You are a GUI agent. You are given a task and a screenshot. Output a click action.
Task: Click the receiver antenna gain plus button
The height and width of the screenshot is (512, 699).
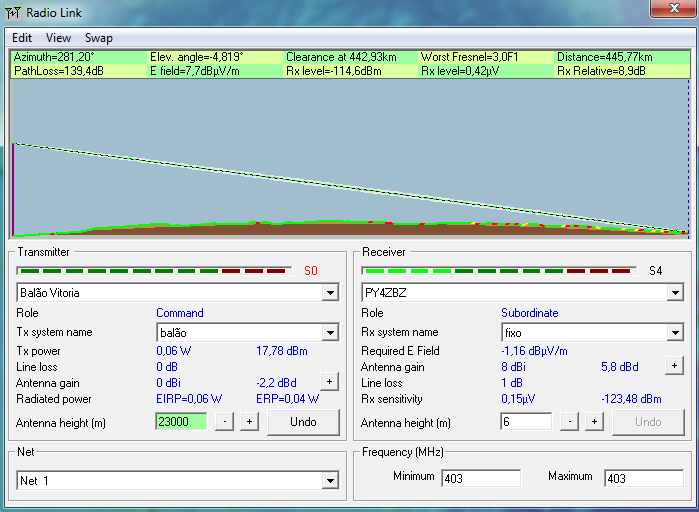673,366
